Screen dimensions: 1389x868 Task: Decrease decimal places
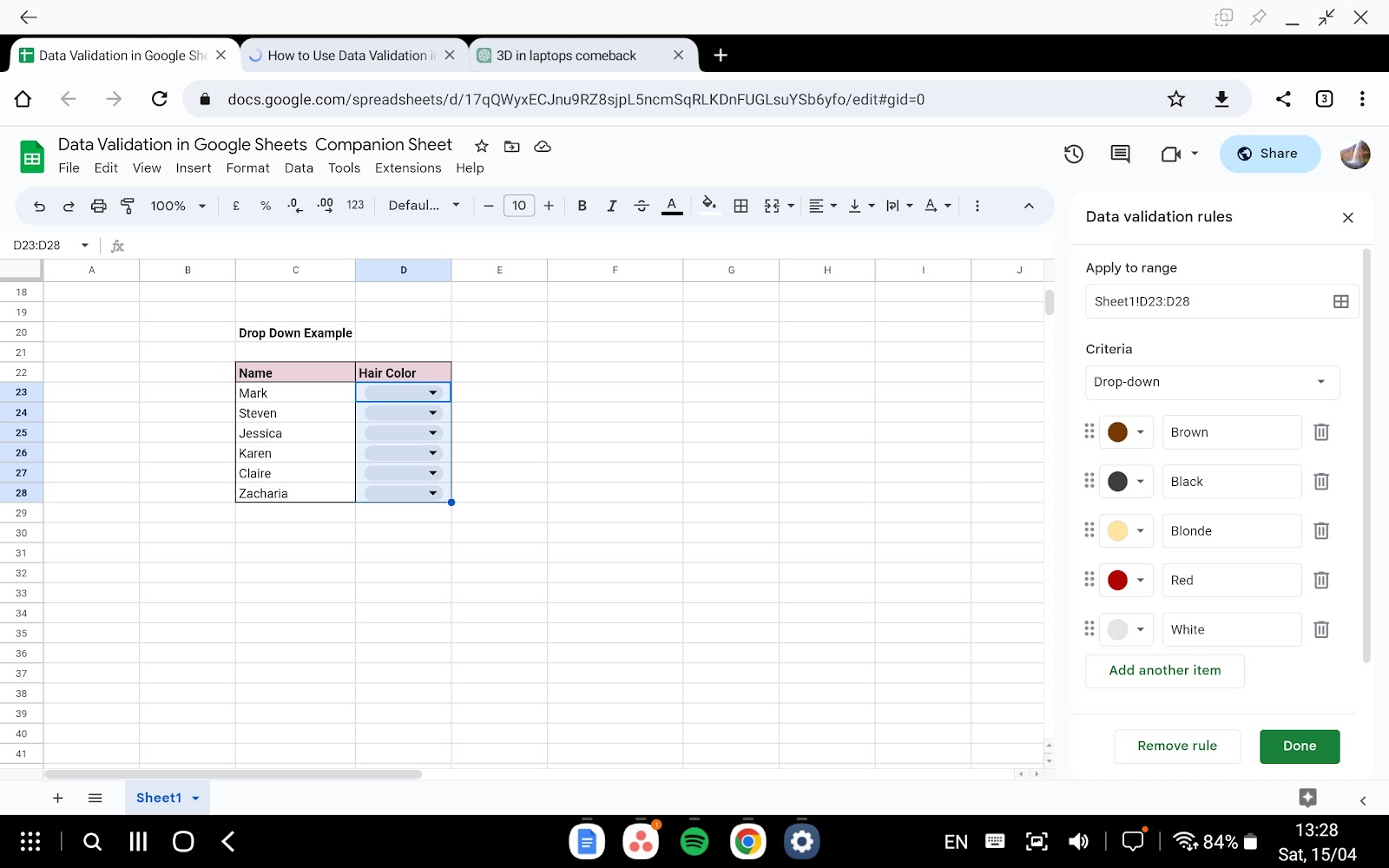coord(295,206)
